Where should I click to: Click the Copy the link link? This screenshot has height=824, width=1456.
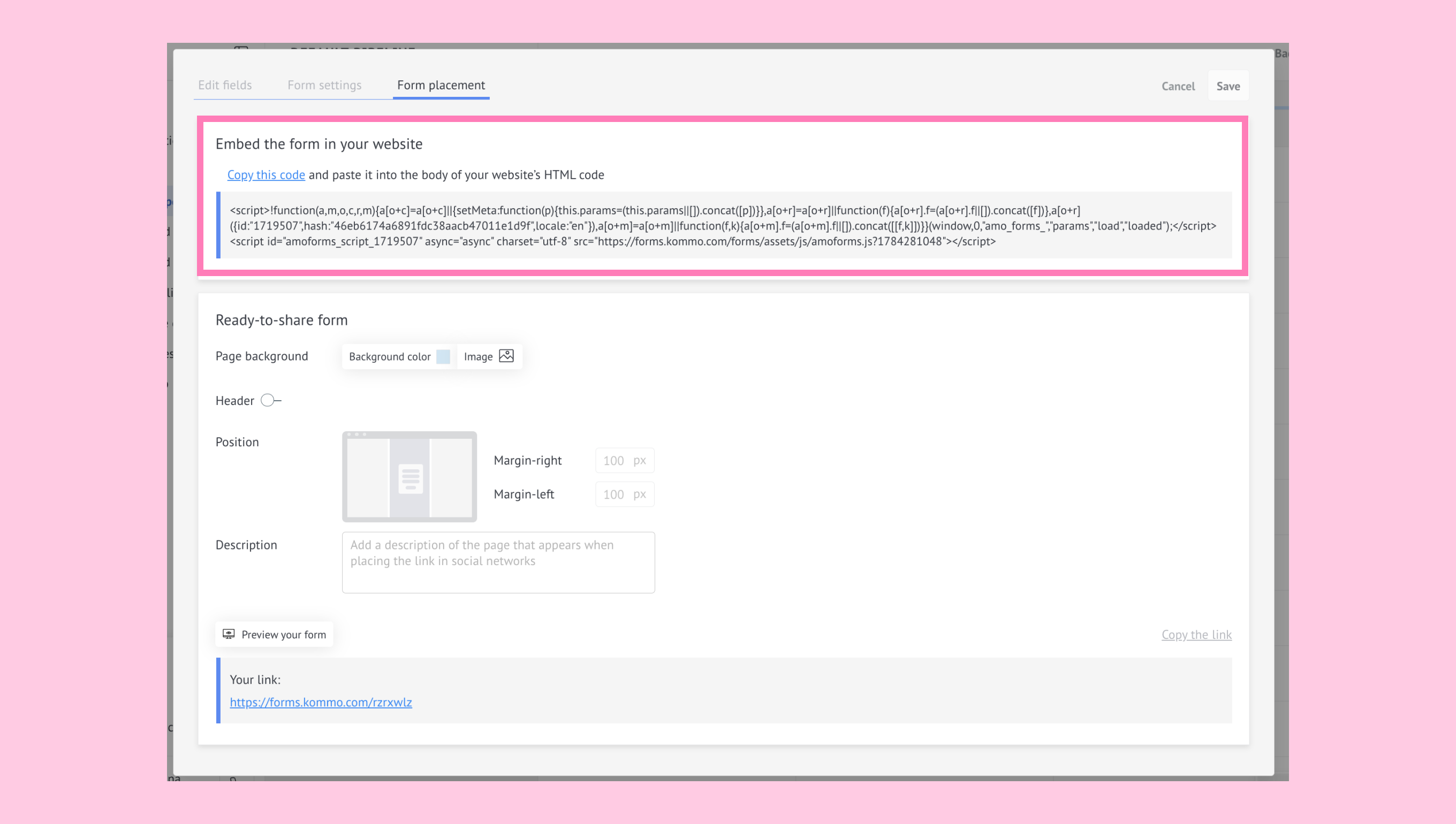pos(1196,635)
